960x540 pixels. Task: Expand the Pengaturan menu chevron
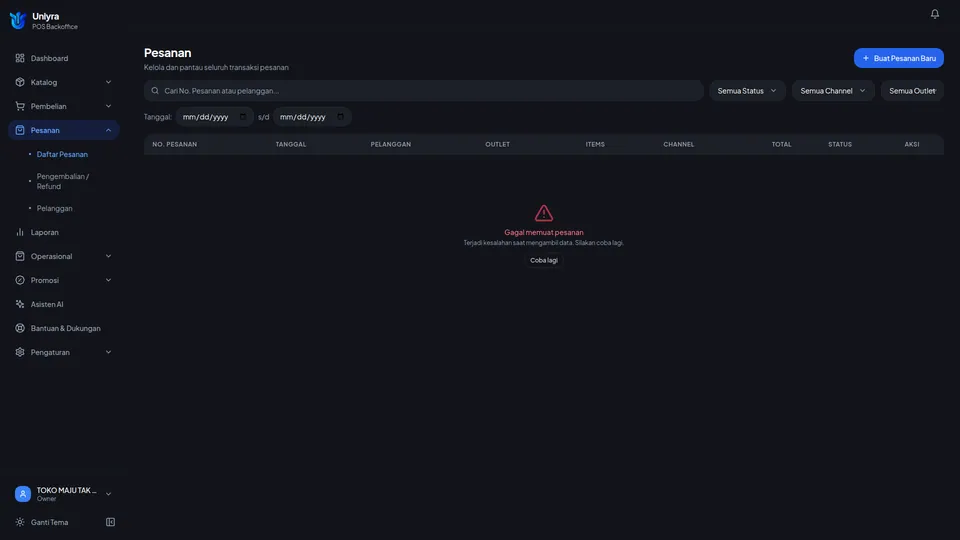point(108,352)
